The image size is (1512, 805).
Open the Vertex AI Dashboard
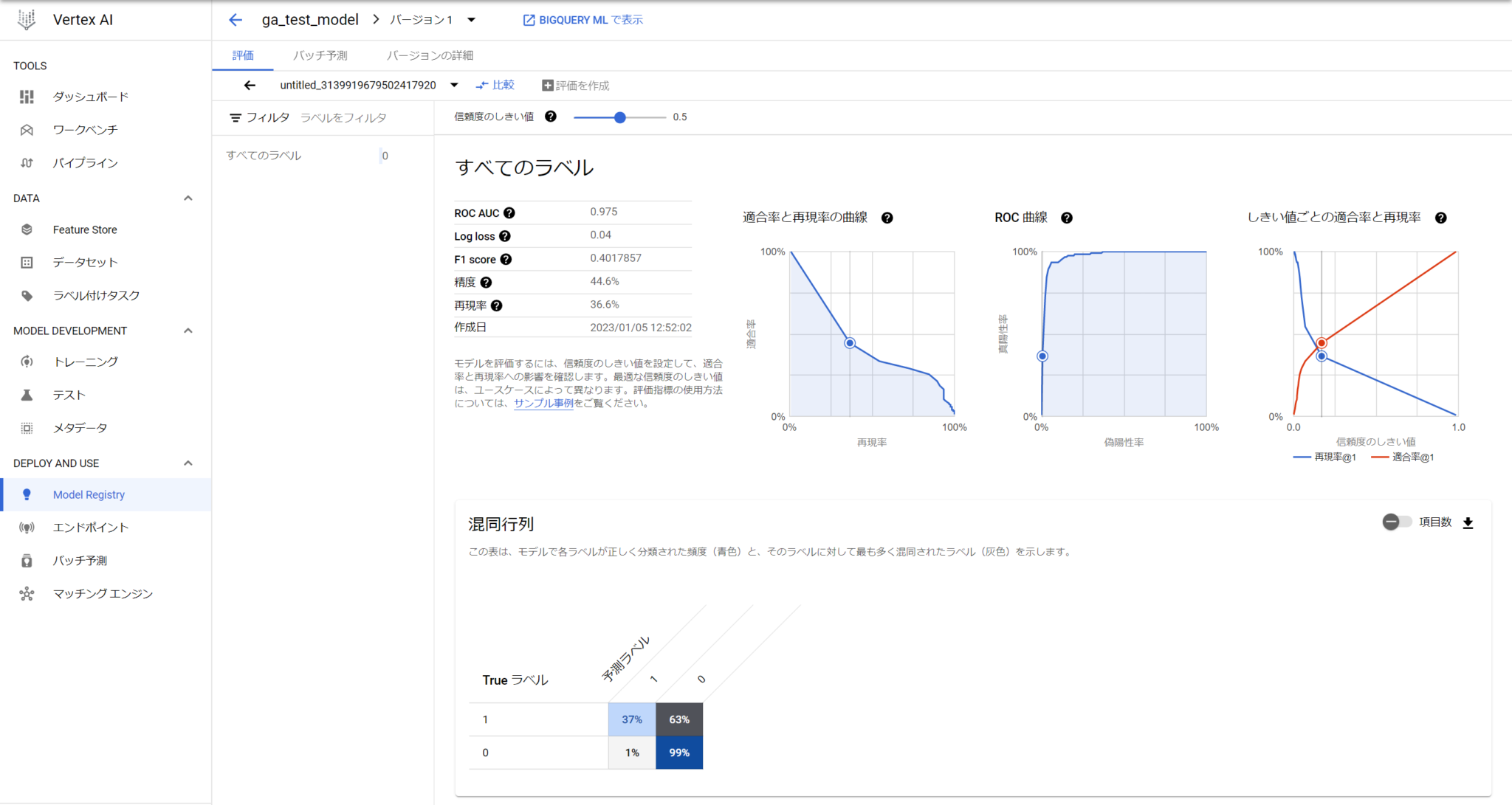point(90,96)
